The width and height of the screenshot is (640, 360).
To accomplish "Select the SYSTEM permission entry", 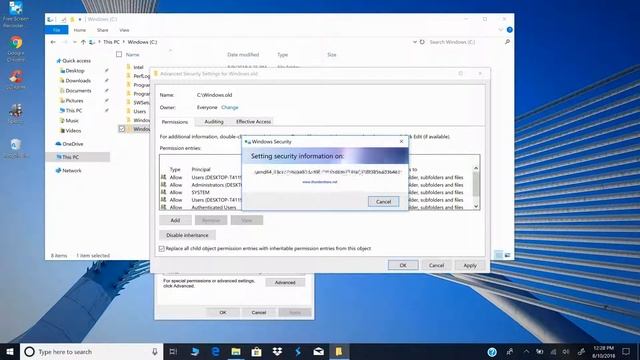I will [x=201, y=192].
